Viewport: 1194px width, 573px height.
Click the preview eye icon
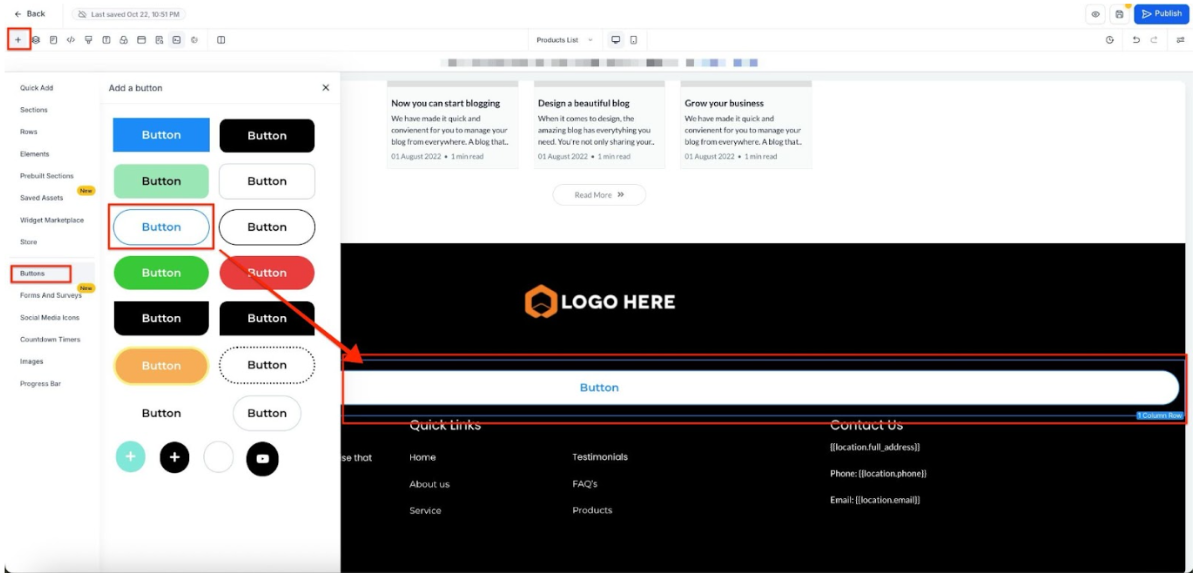[1096, 14]
